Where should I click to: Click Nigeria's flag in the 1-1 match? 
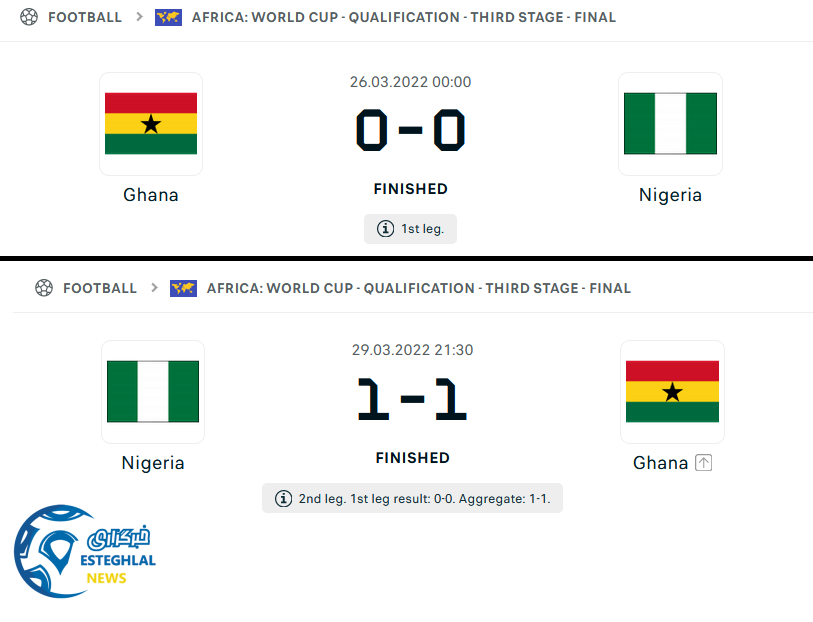tap(153, 392)
